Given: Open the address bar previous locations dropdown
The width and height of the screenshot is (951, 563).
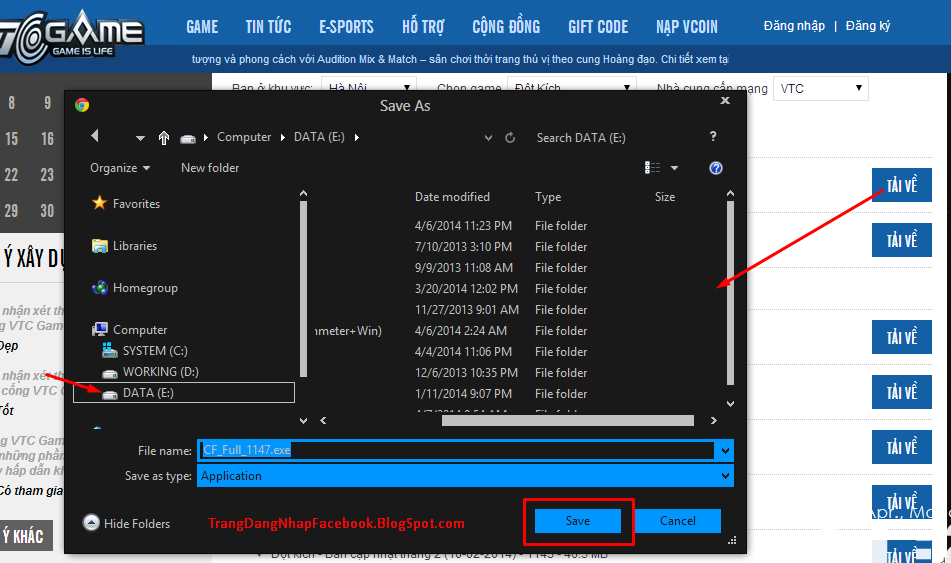Looking at the screenshot, I should [488, 138].
